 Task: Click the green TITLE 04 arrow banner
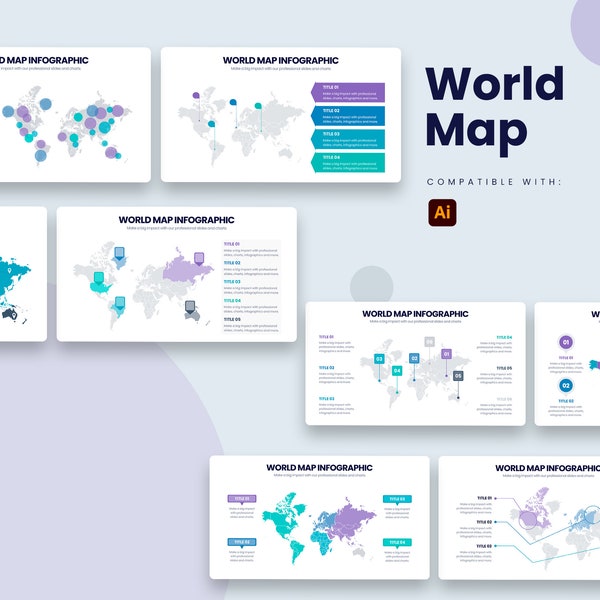pos(348,163)
